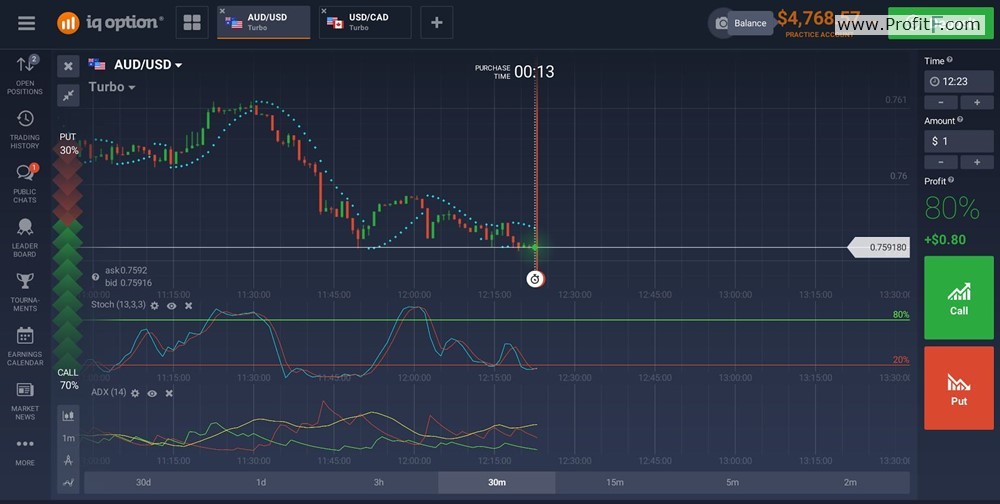Close the chart with the X button

coord(68,66)
